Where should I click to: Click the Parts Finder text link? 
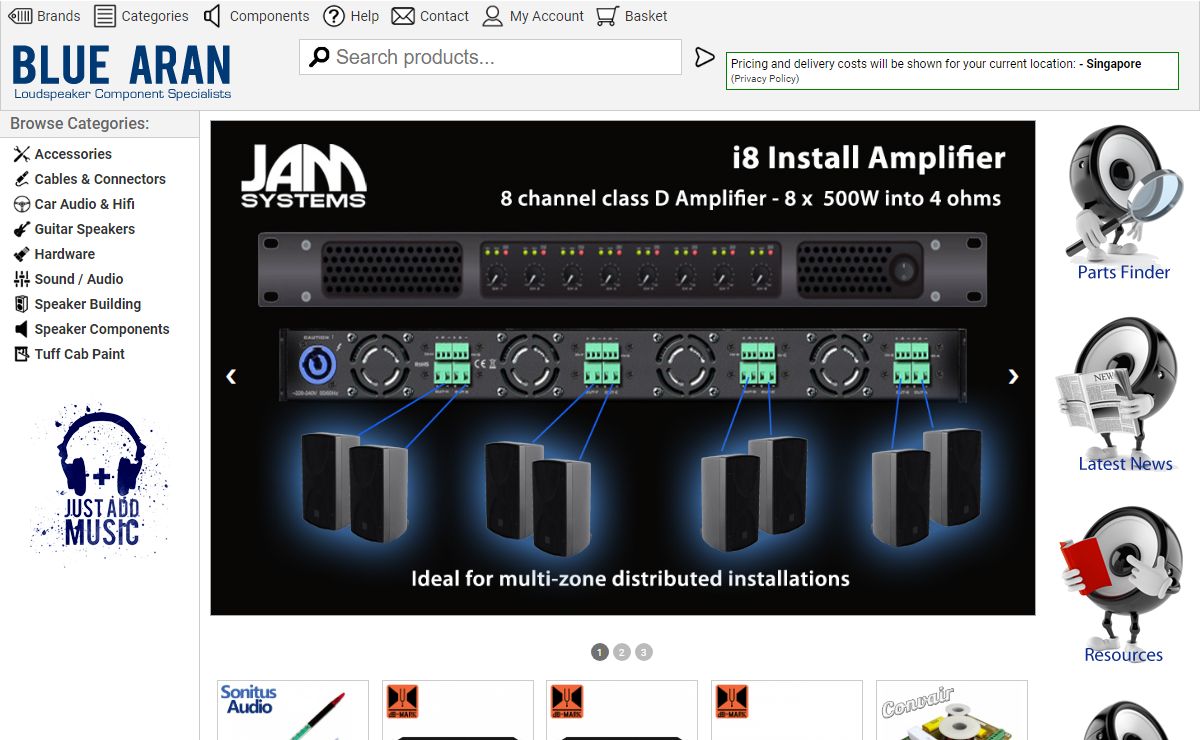(x=1123, y=272)
